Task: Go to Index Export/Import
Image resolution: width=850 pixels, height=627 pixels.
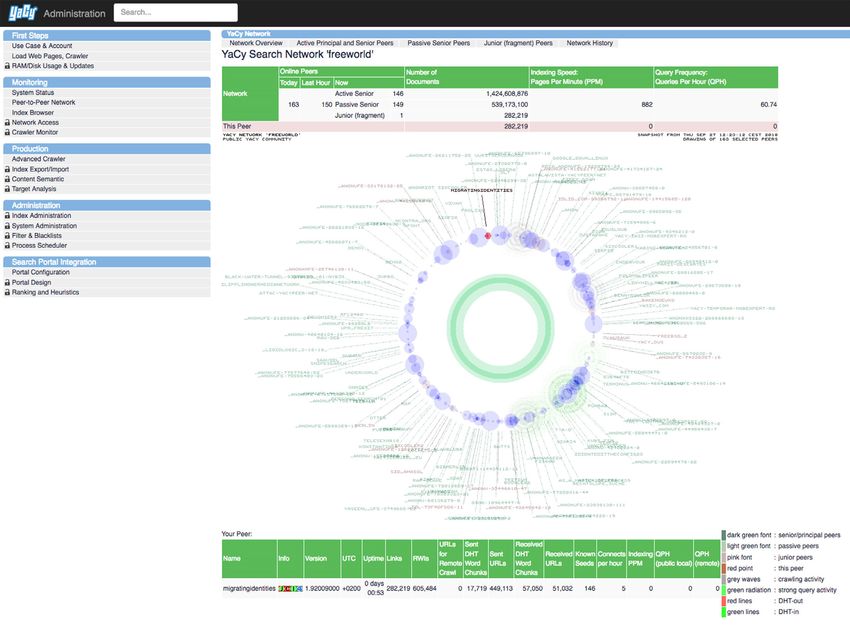Action: coord(40,169)
